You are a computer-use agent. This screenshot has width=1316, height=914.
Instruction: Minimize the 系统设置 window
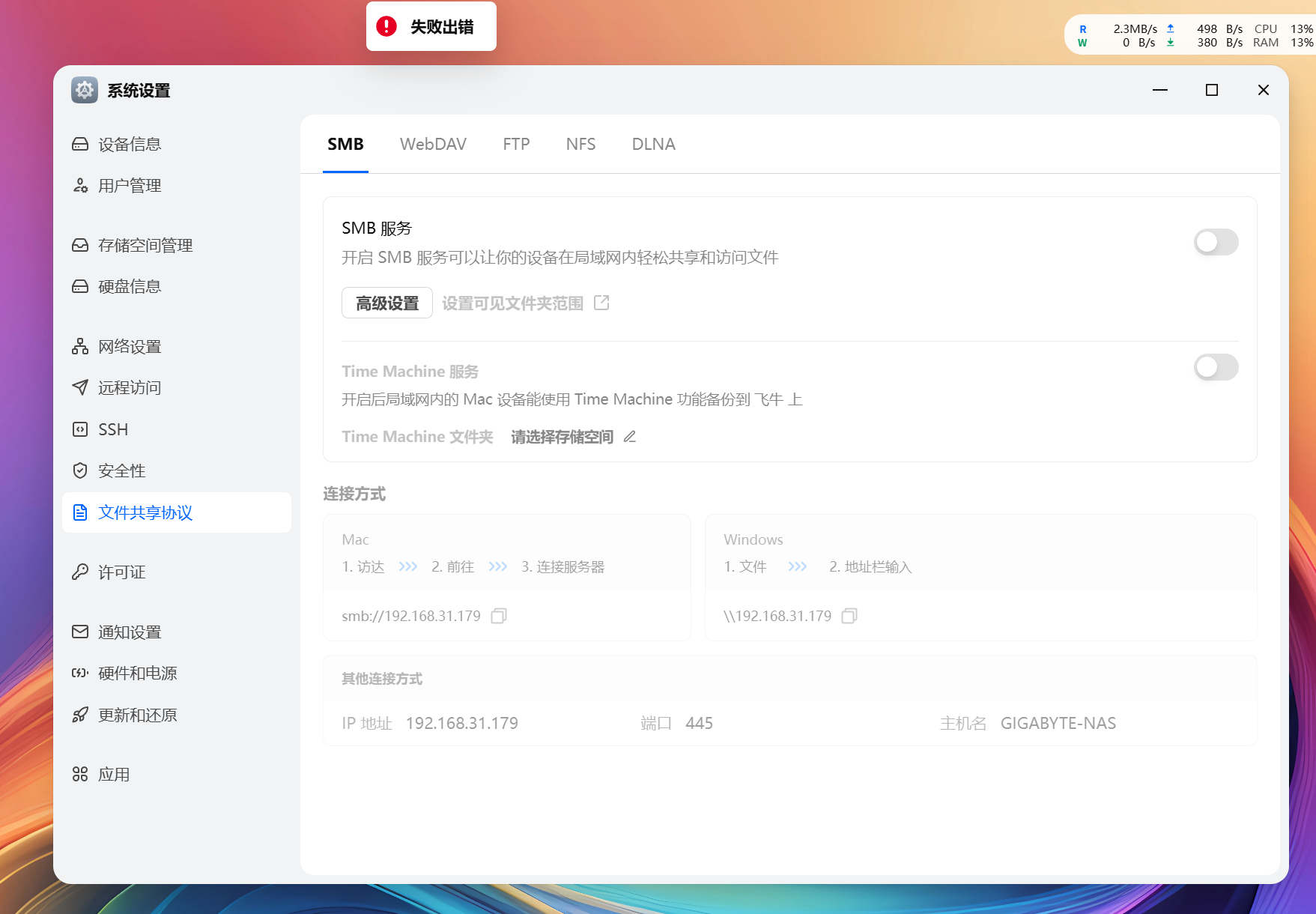1160,90
